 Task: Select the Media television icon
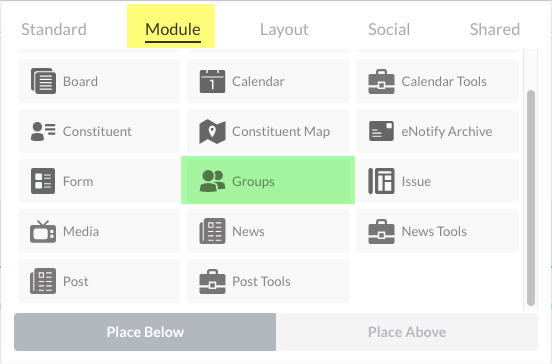[43, 231]
